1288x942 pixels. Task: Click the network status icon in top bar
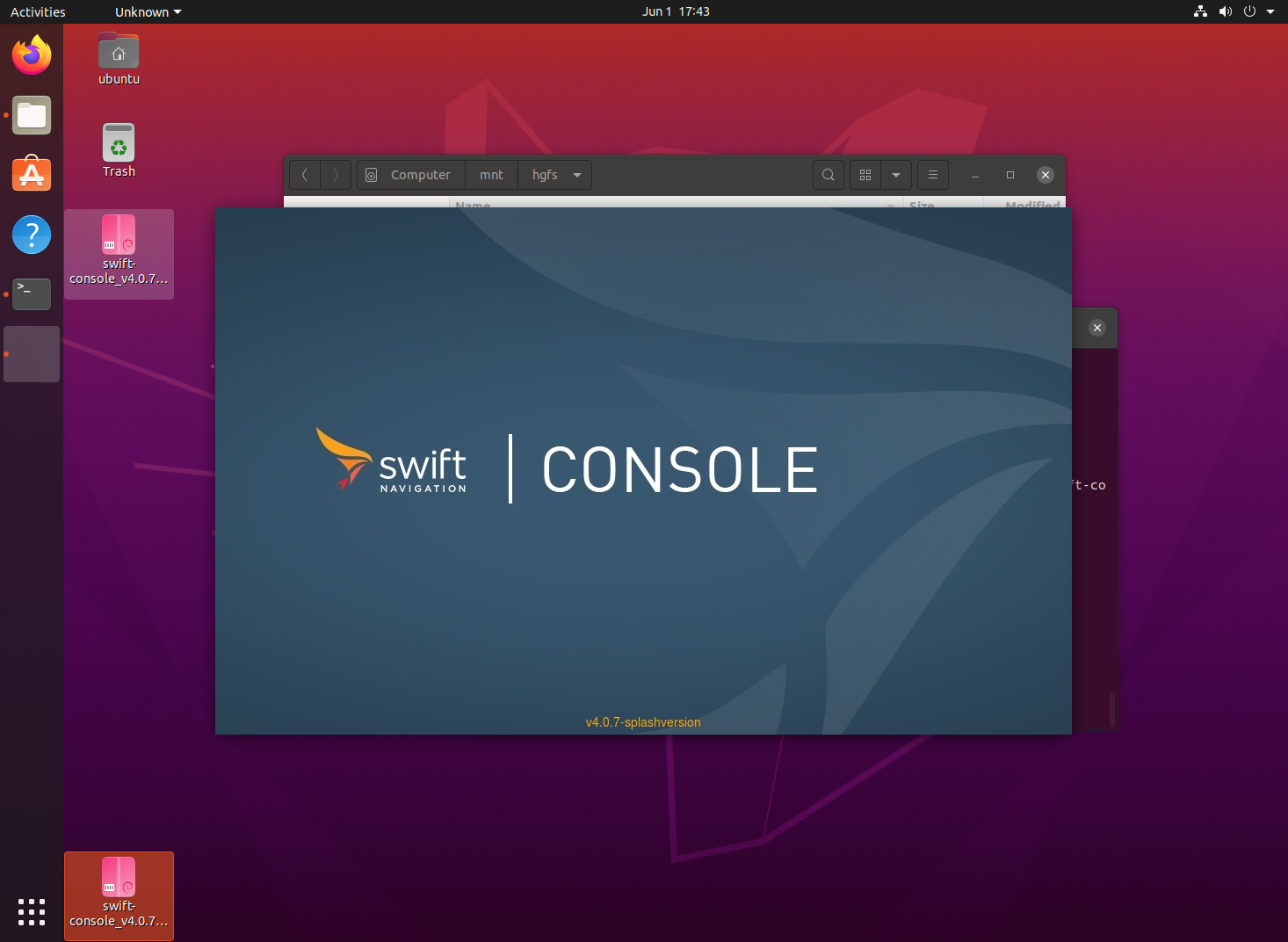(x=1200, y=11)
